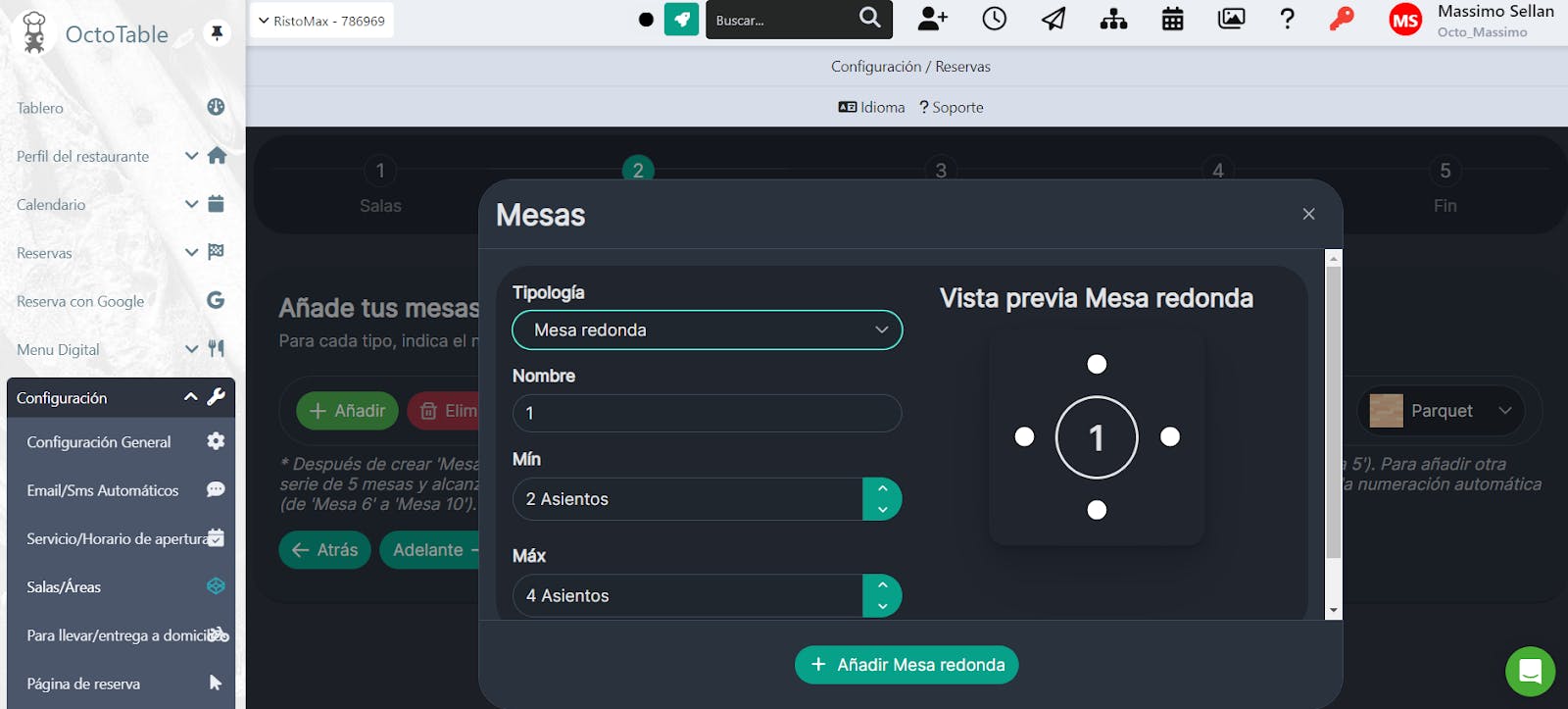This screenshot has height=709, width=1568.
Task: Open the RistoMax - 786969 restaurant selector
Action: [x=321, y=21]
